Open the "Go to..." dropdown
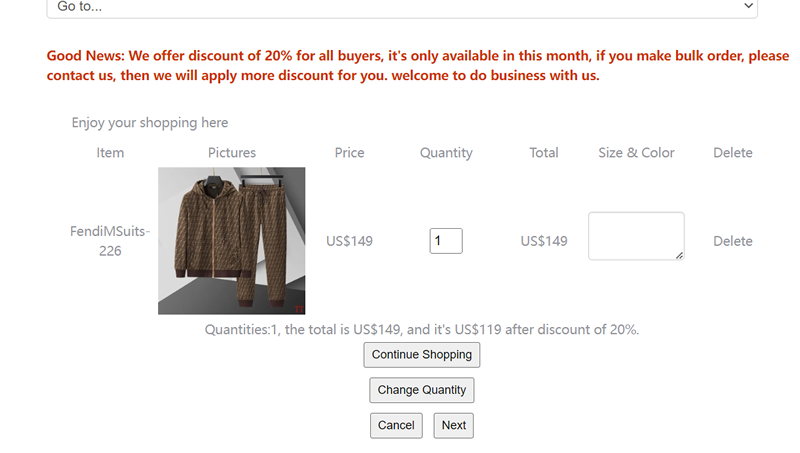The width and height of the screenshot is (800, 453). [402, 7]
